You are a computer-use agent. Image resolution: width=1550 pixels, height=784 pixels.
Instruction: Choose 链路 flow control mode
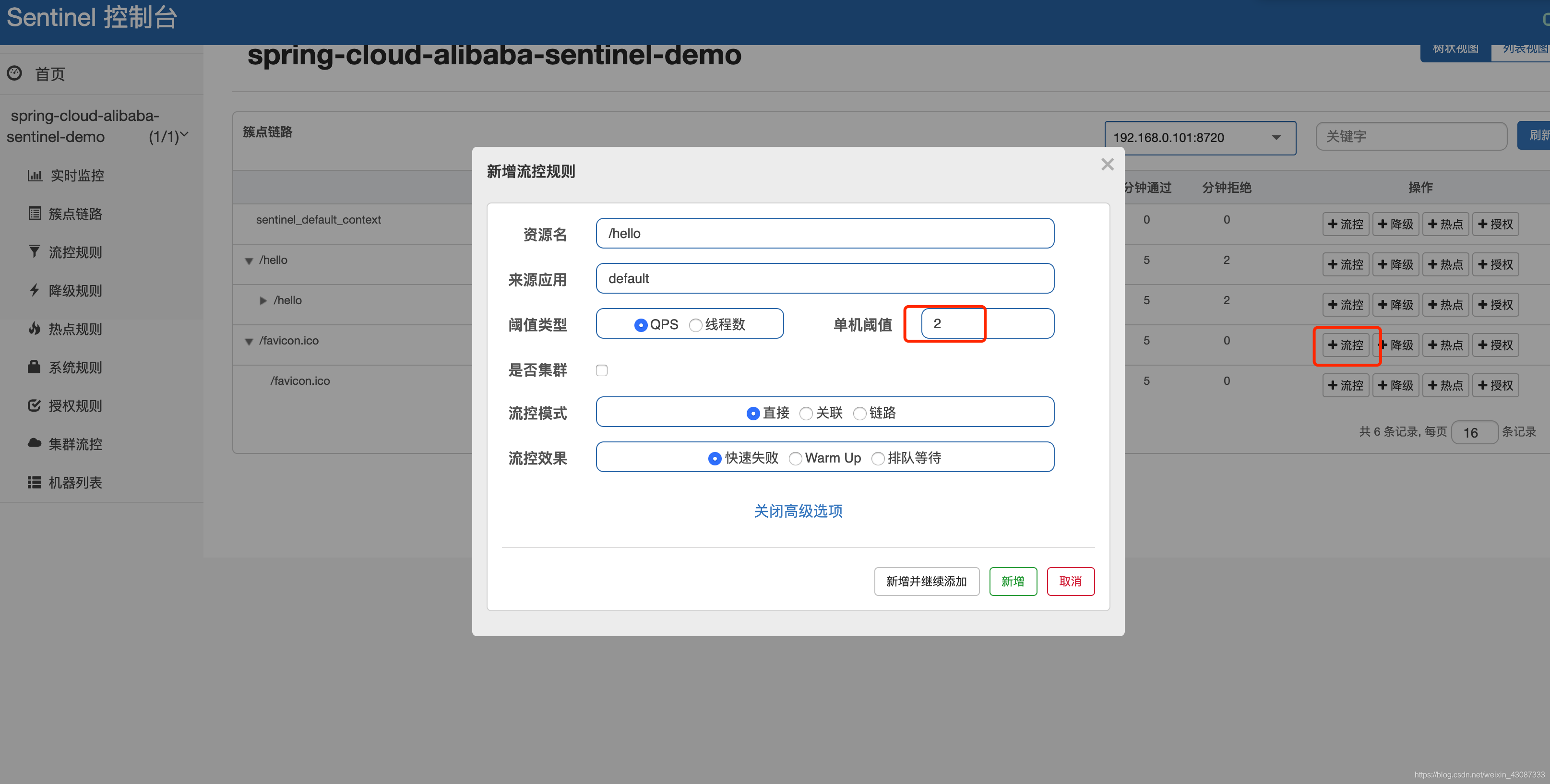[x=860, y=414]
